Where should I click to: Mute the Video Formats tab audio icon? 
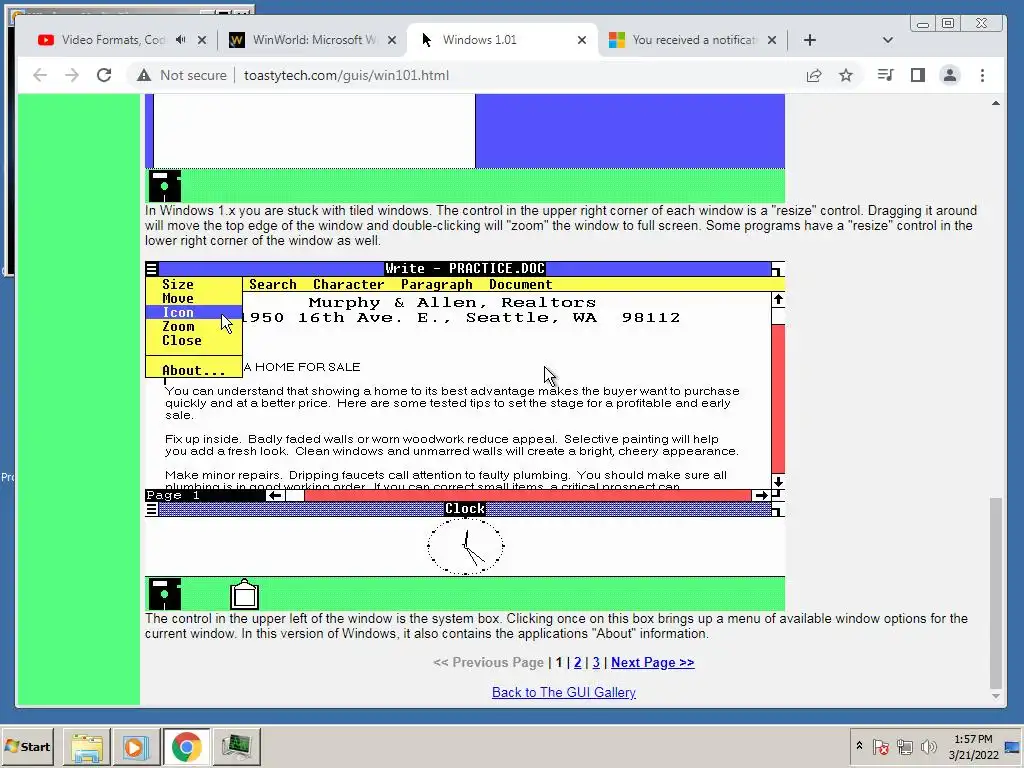click(x=181, y=40)
